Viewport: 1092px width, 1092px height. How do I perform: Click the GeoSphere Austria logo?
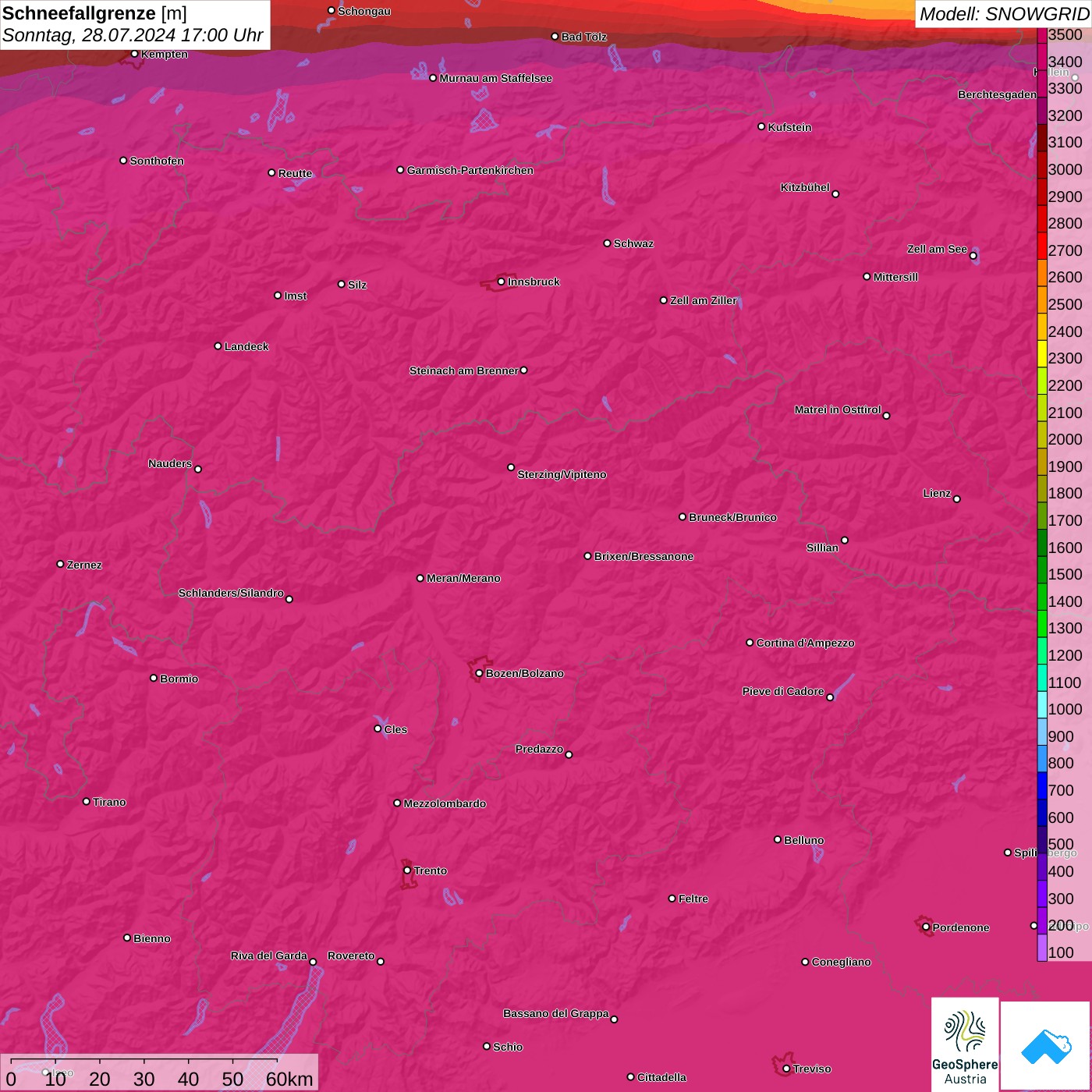[x=965, y=1044]
